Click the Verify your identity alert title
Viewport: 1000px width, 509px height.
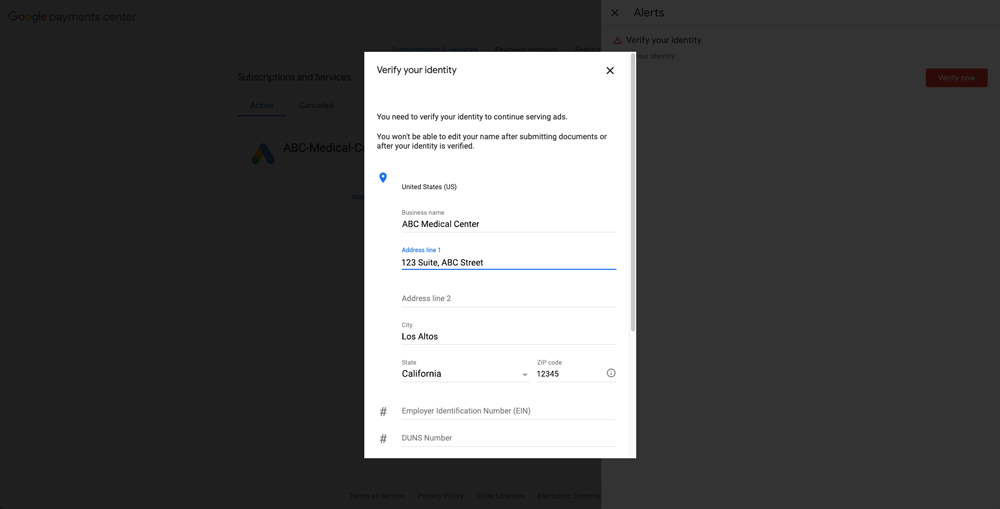click(663, 40)
